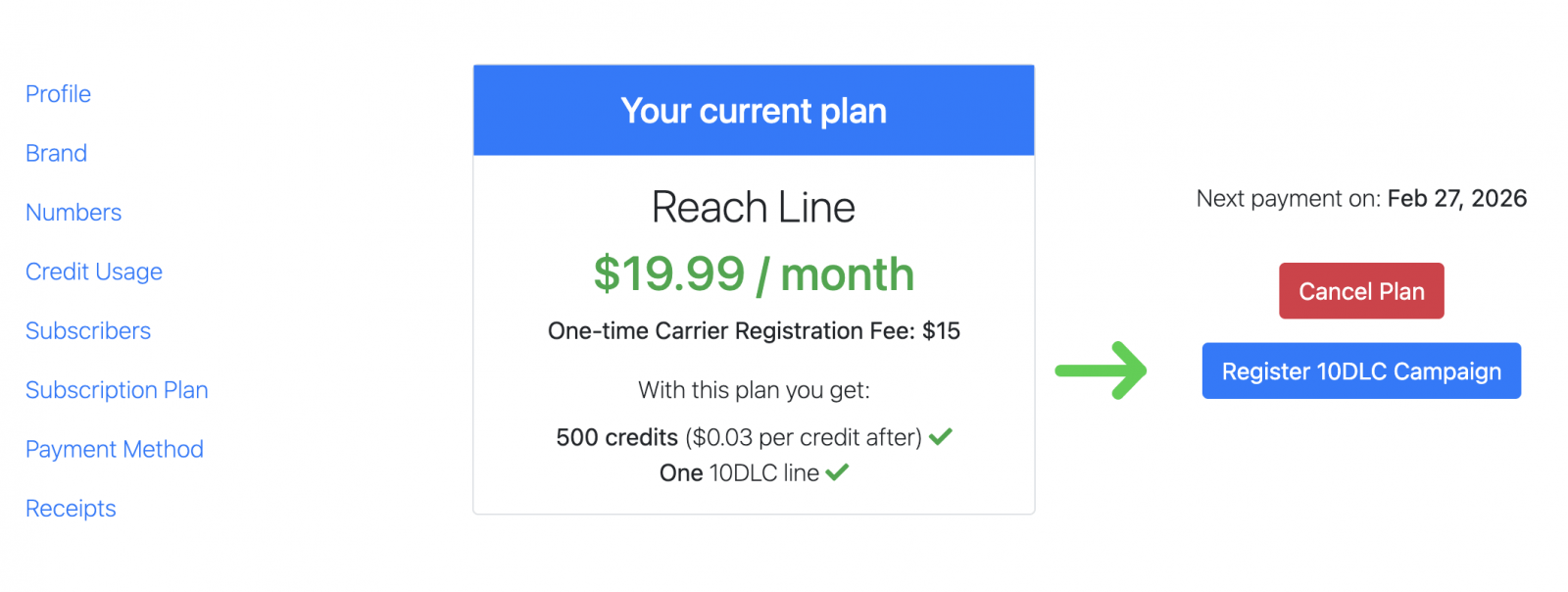This screenshot has width=1568, height=592.
Task: Click the blue 'Your current plan' header
Action: pyautogui.click(x=754, y=111)
